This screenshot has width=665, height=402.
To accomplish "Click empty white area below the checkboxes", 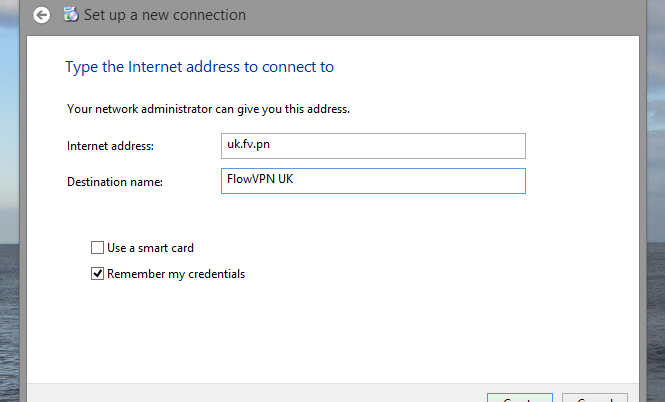I will pos(330,330).
